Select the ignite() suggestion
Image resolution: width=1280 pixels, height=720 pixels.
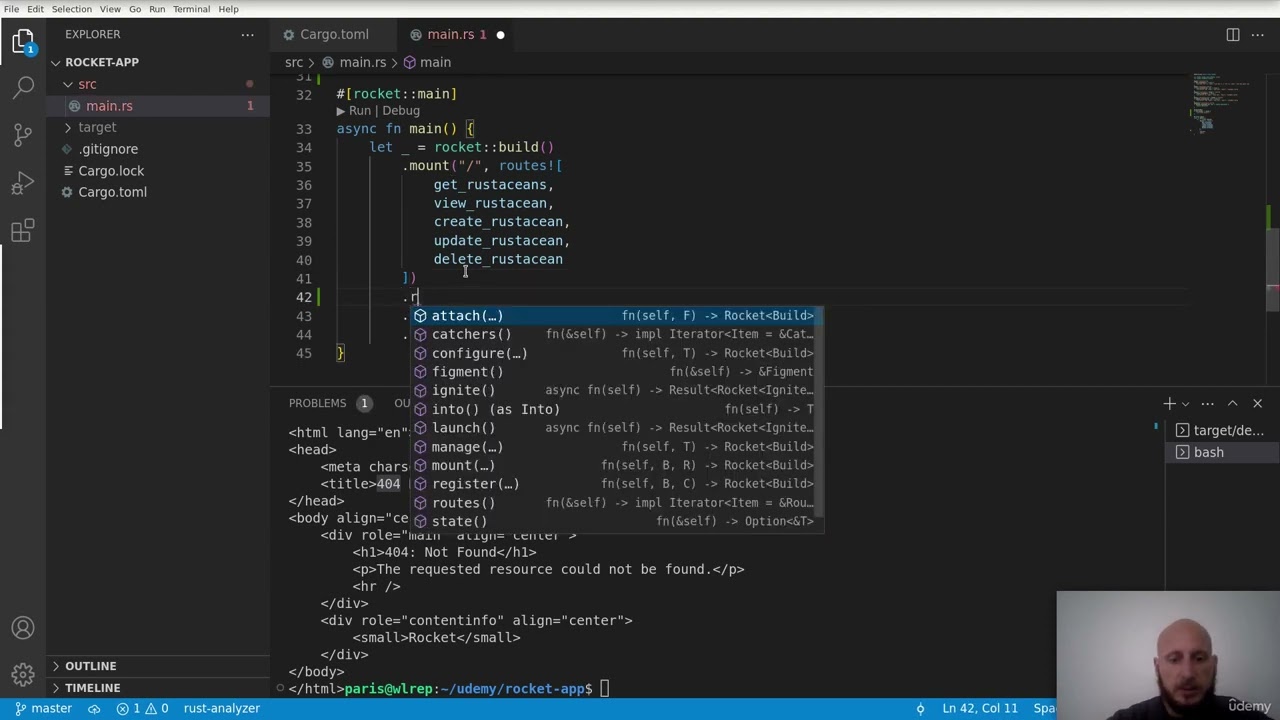[x=615, y=390]
